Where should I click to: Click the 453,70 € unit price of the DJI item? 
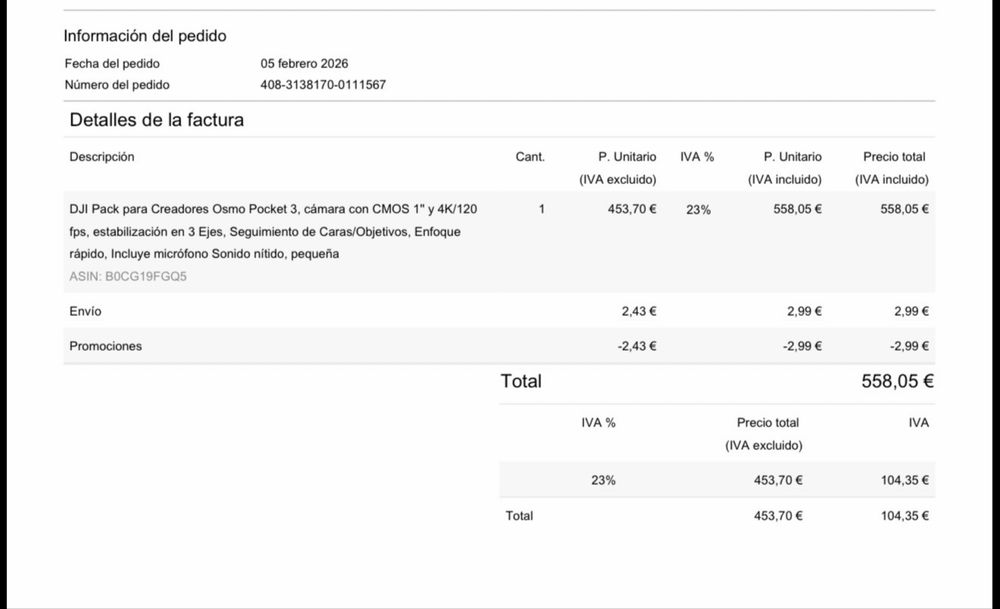click(631, 209)
